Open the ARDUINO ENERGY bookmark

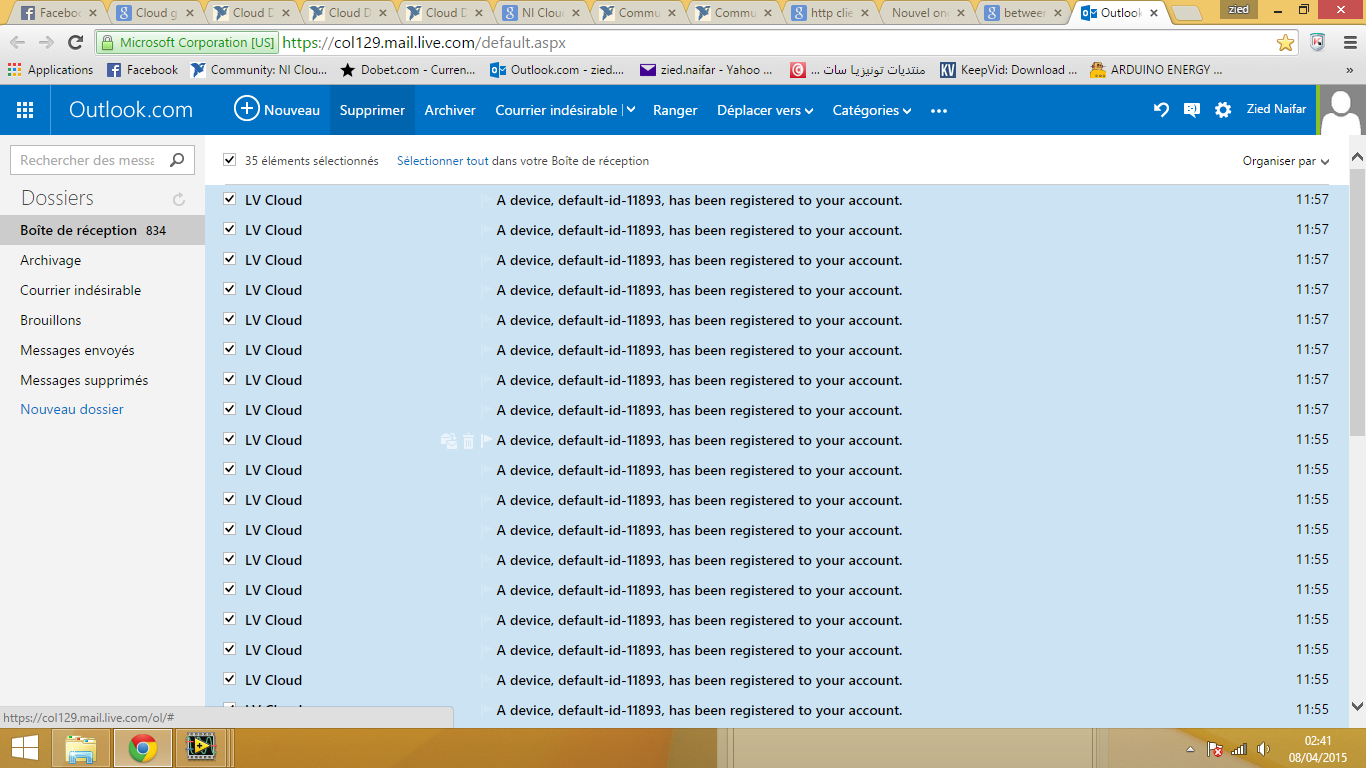[1156, 70]
